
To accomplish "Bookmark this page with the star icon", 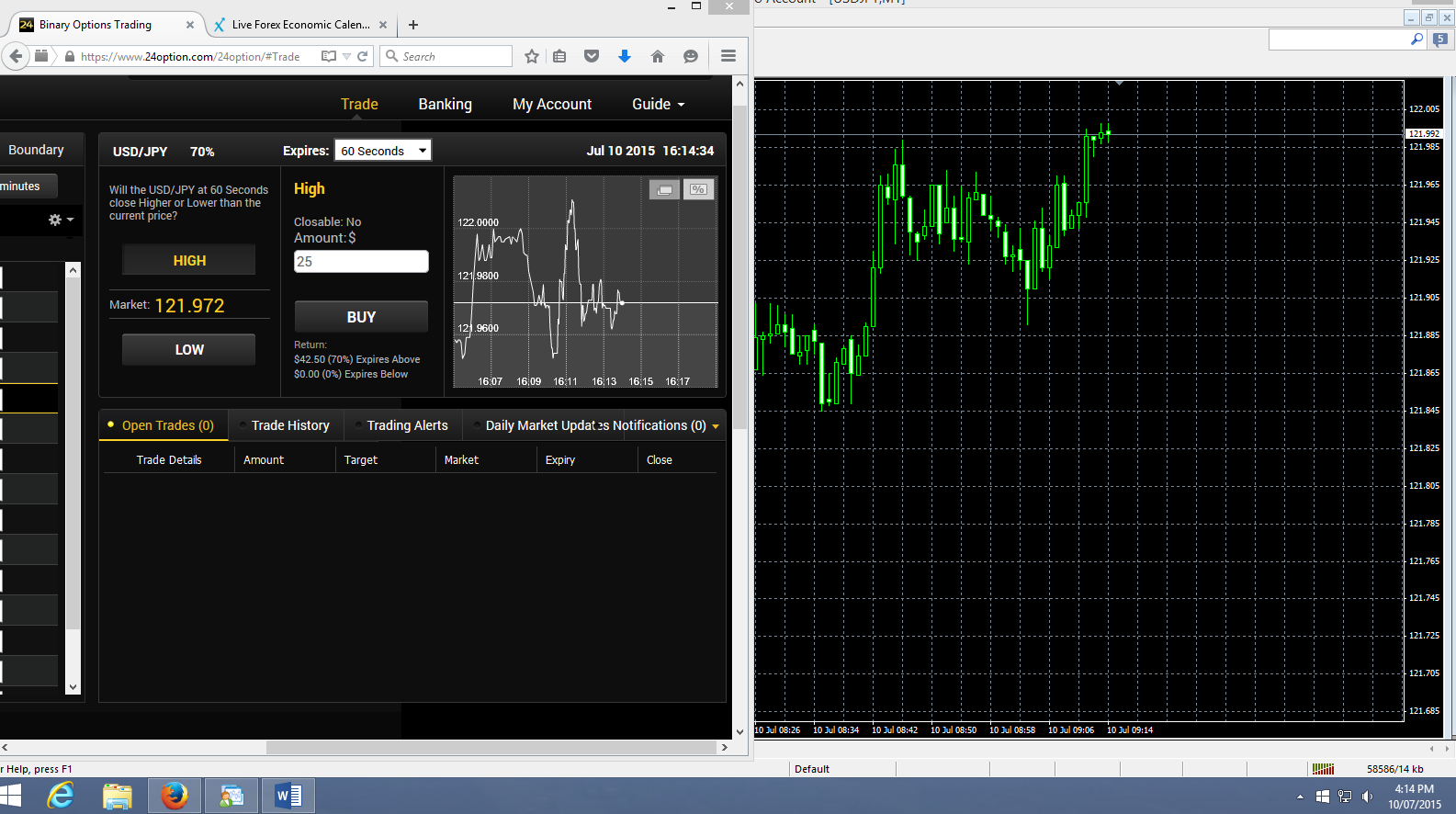I will pos(532,56).
